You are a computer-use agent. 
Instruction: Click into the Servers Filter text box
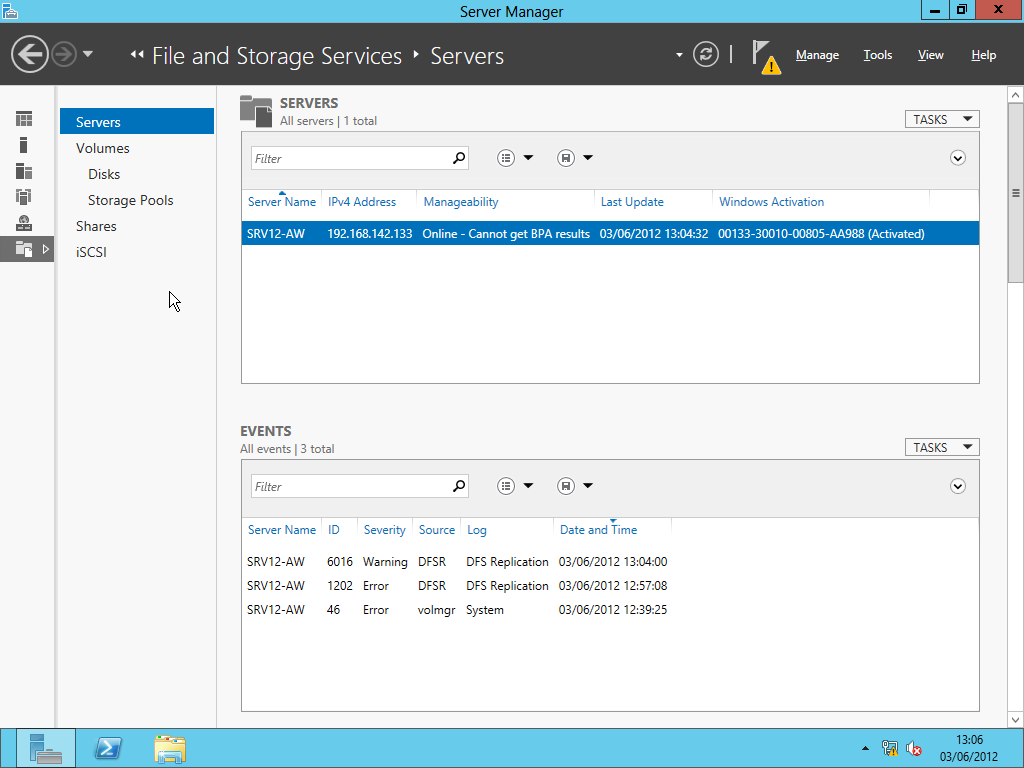click(351, 158)
